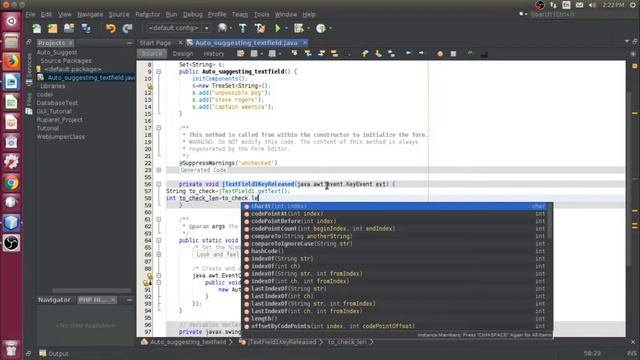This screenshot has height=360, width=640.
Task: Choose charAt(int index) completion item
Action: click(395, 206)
